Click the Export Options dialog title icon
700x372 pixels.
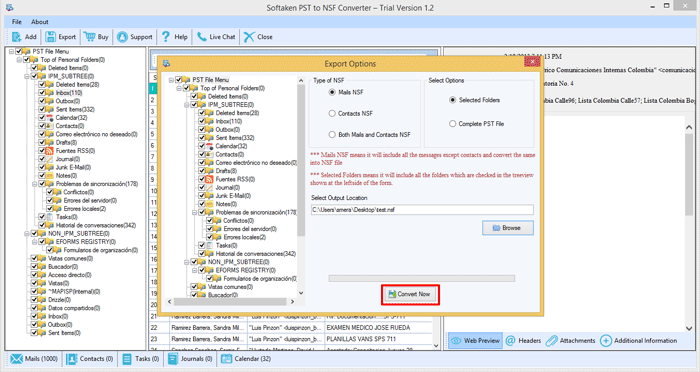(167, 64)
